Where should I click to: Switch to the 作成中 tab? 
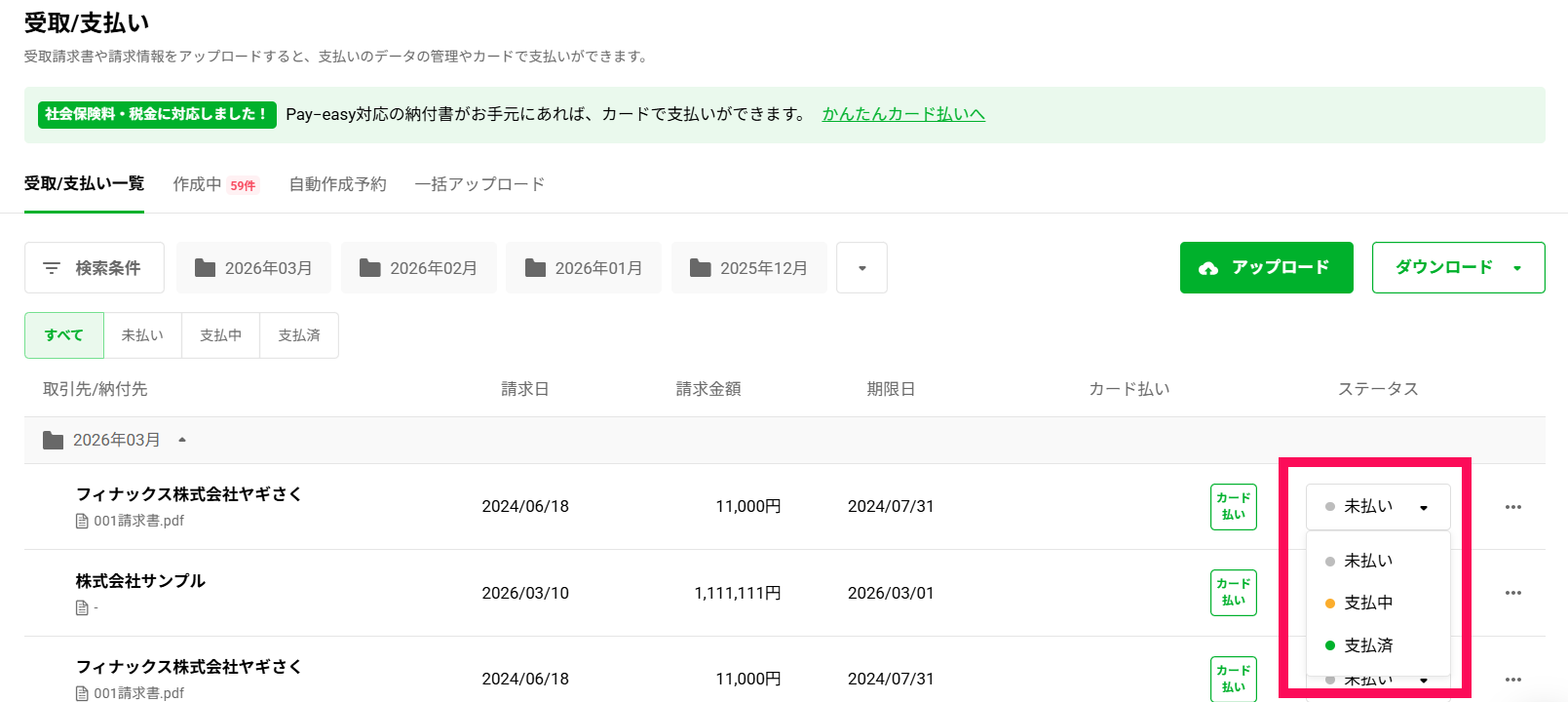215,184
